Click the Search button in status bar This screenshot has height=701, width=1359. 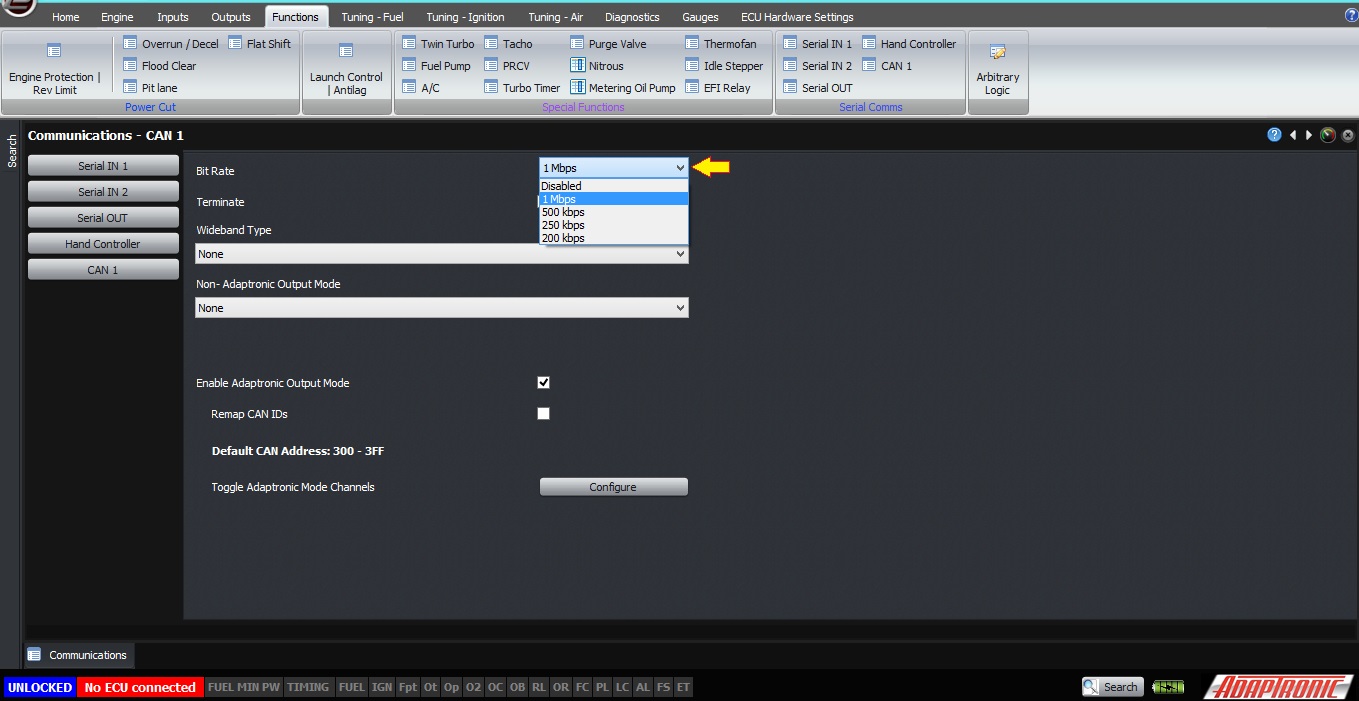coord(1112,687)
